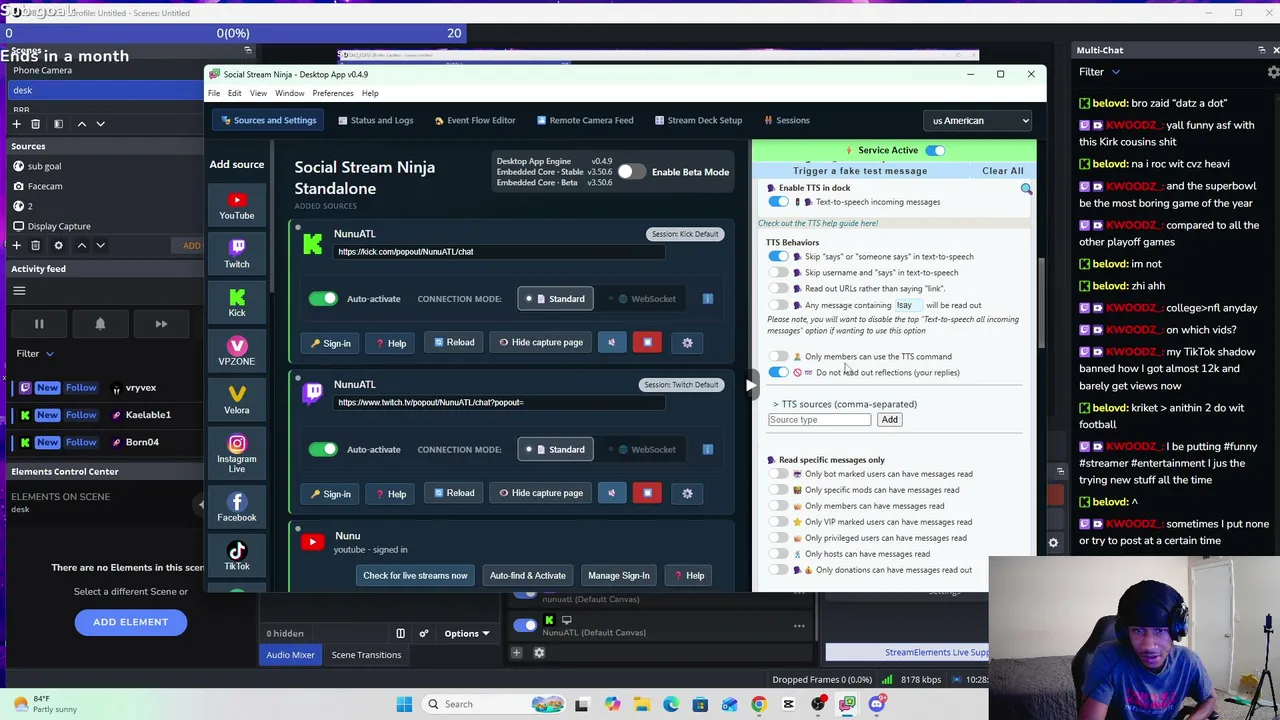Open the TTS help guide link
This screenshot has width=1280, height=720.
[818, 223]
